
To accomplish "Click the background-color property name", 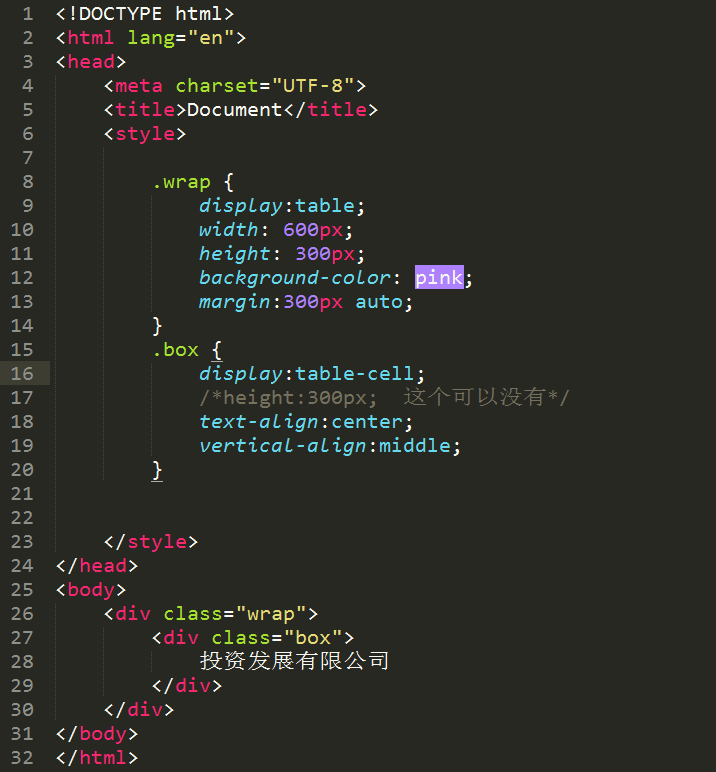I will tap(294, 278).
